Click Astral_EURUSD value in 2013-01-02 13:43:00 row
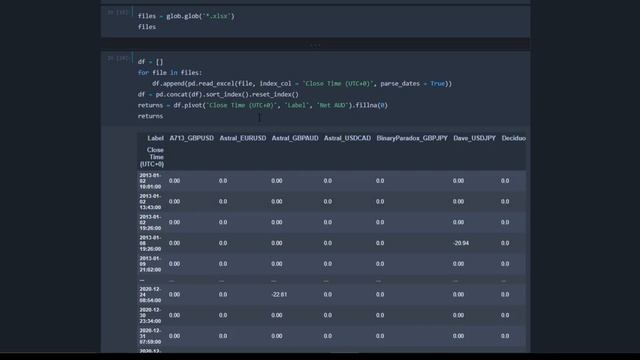 point(223,202)
